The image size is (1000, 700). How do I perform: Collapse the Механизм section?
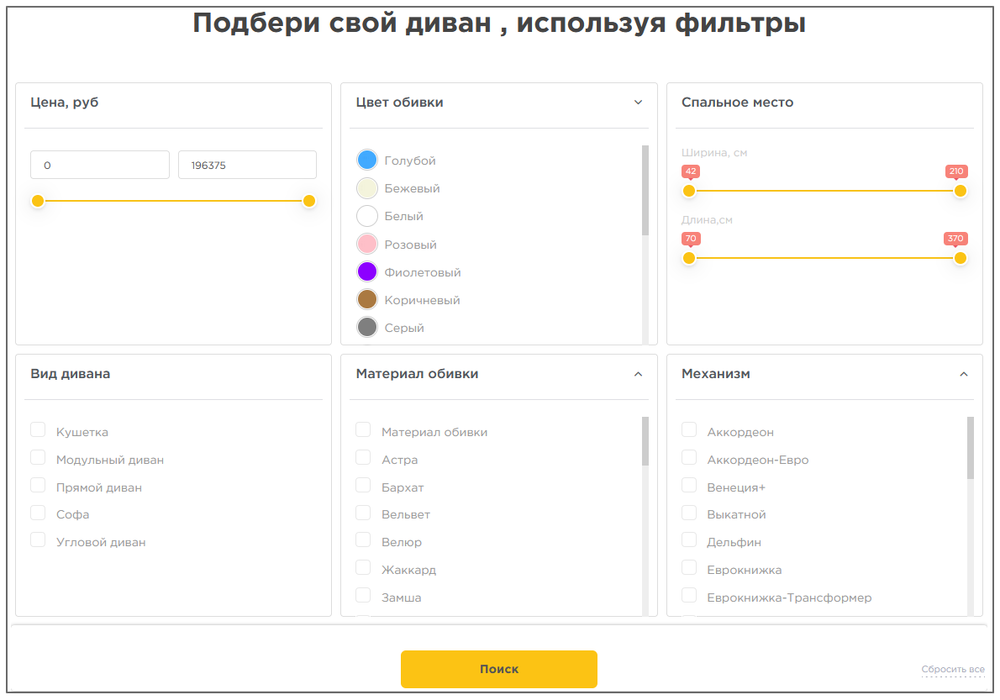click(962, 372)
